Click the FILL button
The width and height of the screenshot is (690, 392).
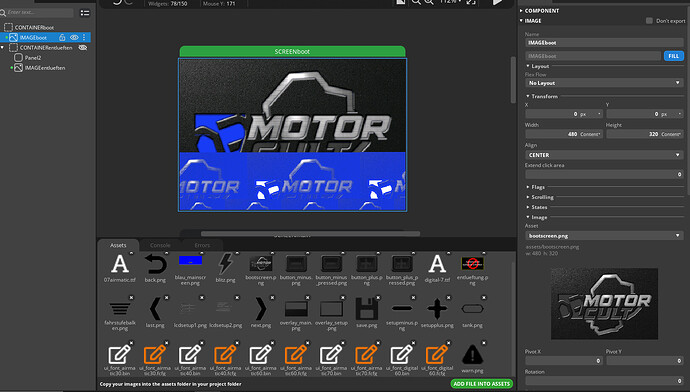tap(673, 56)
